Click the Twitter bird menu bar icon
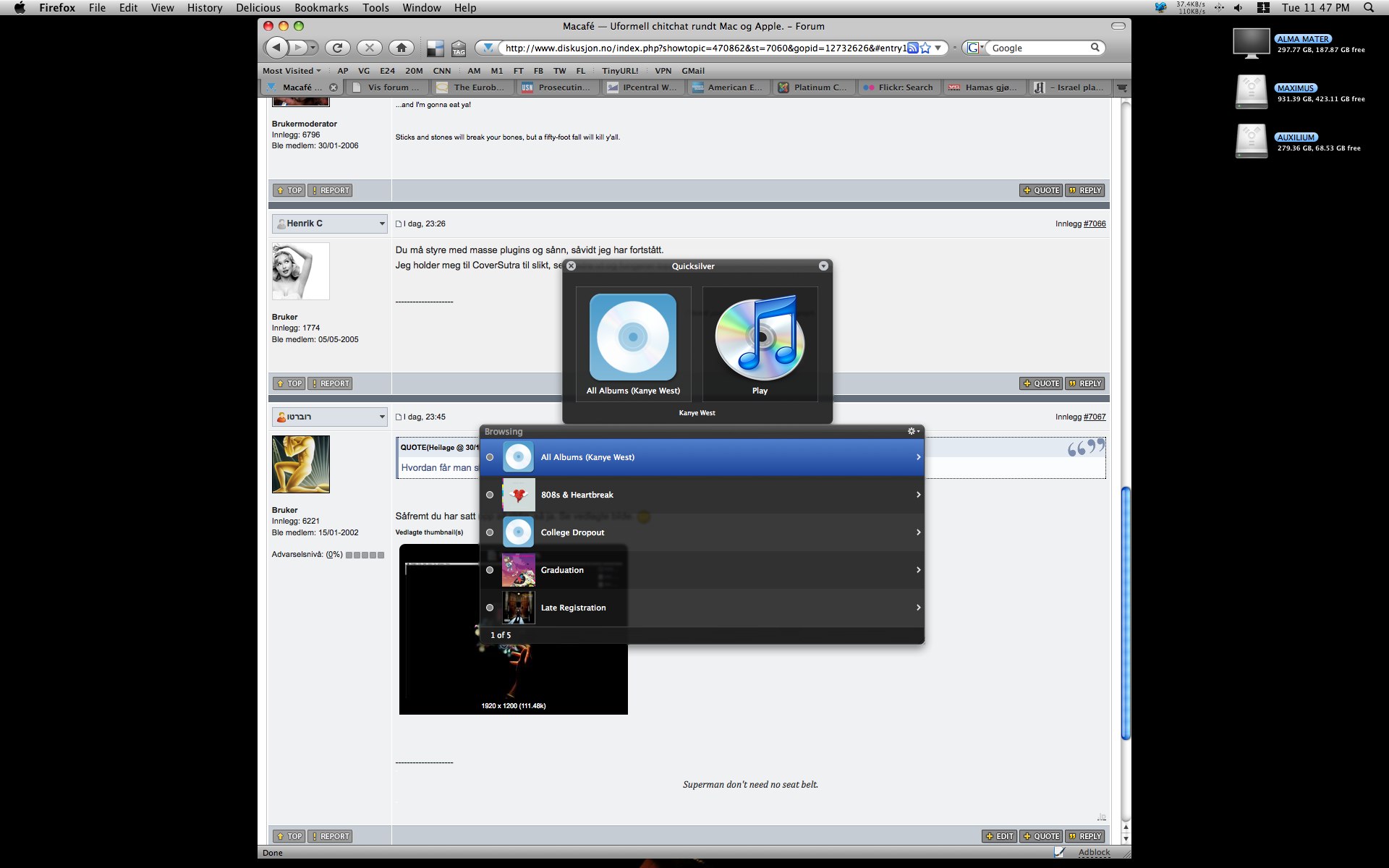Image resolution: width=1389 pixels, height=868 pixels. pyautogui.click(x=1161, y=8)
